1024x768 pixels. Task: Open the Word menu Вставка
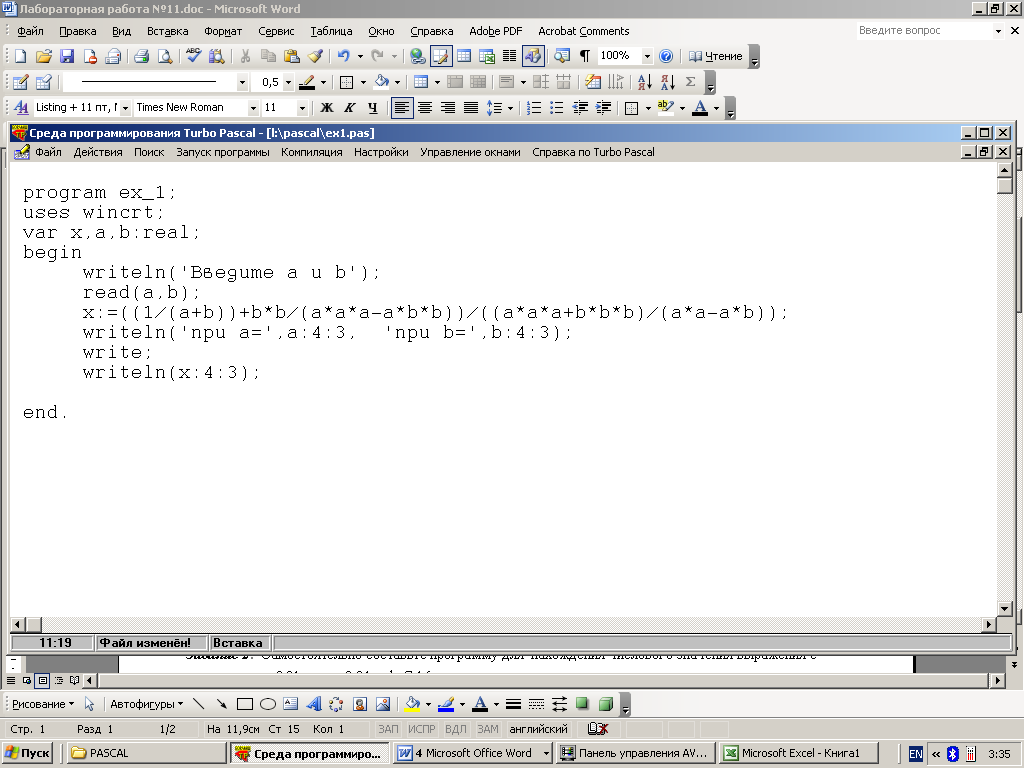coord(167,31)
